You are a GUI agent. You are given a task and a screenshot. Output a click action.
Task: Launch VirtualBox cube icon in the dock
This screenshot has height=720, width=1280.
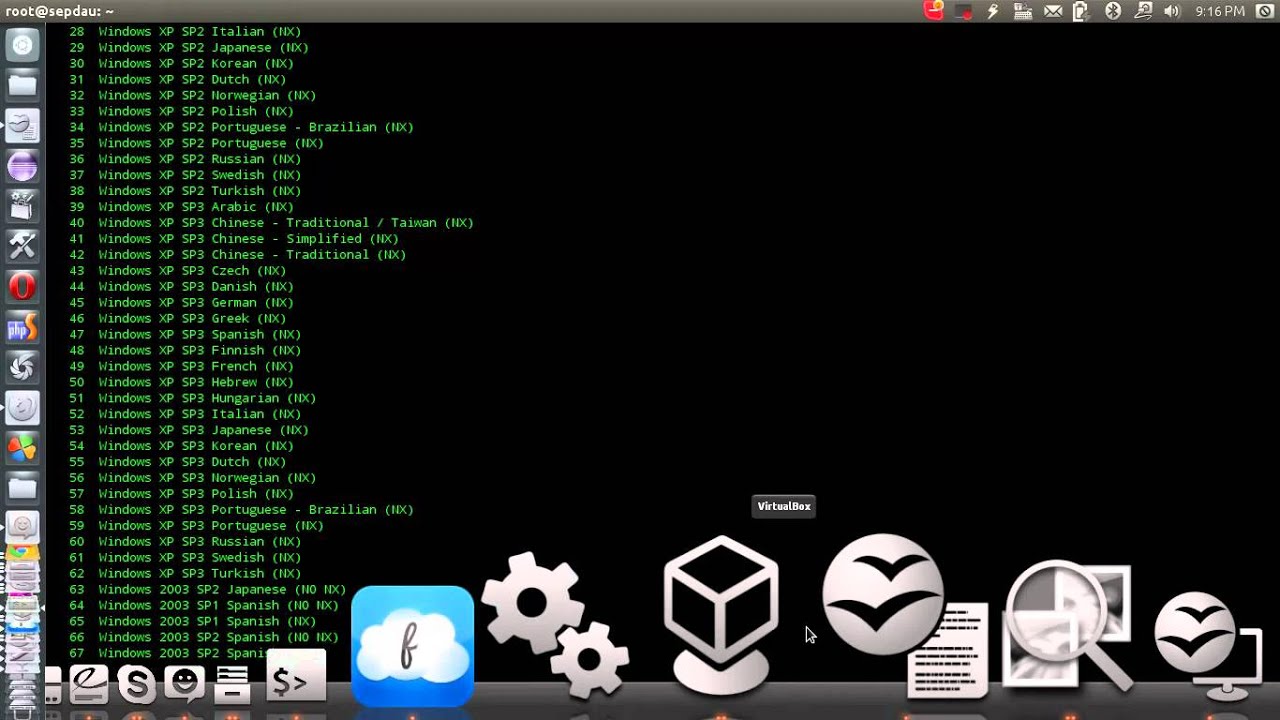click(x=721, y=615)
